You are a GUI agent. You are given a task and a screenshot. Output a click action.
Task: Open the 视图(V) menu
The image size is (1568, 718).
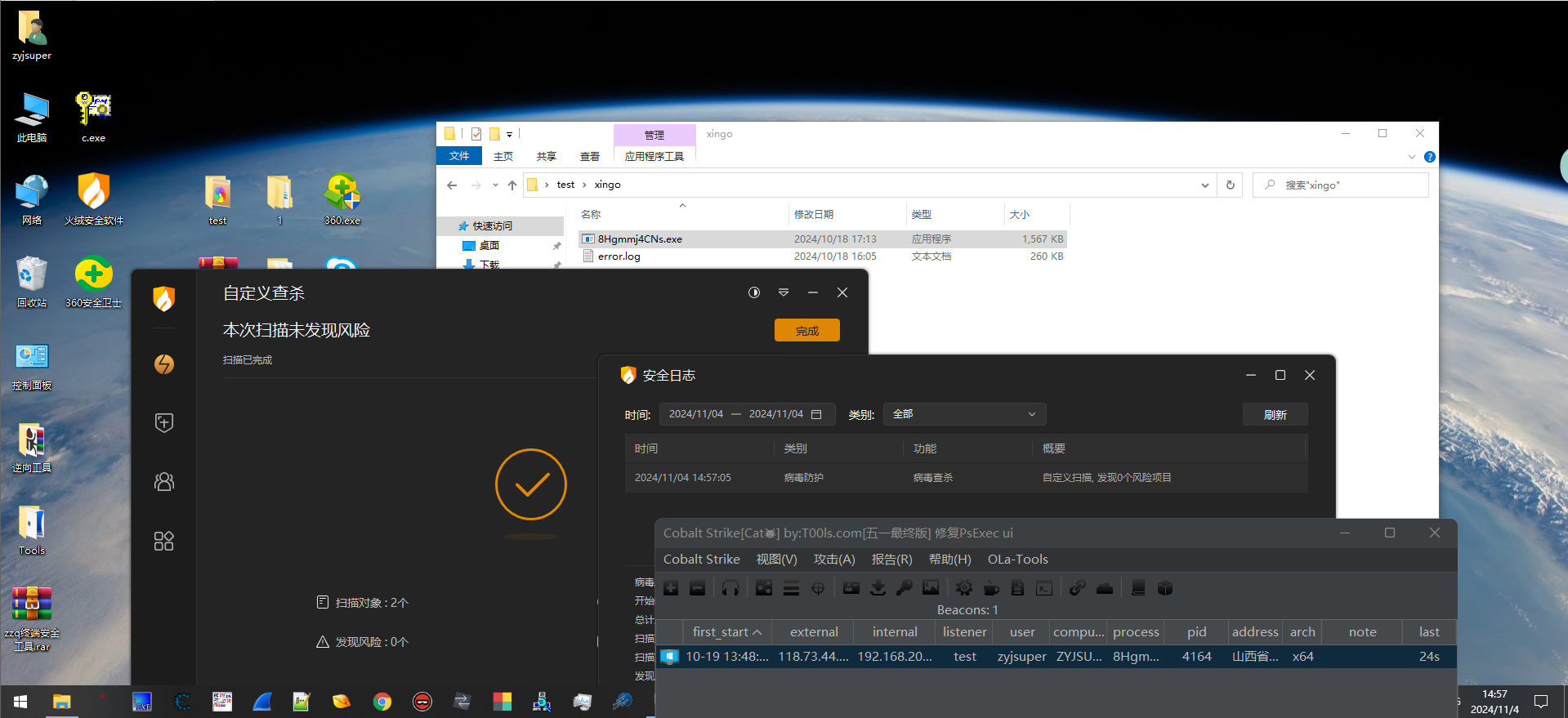pos(776,560)
